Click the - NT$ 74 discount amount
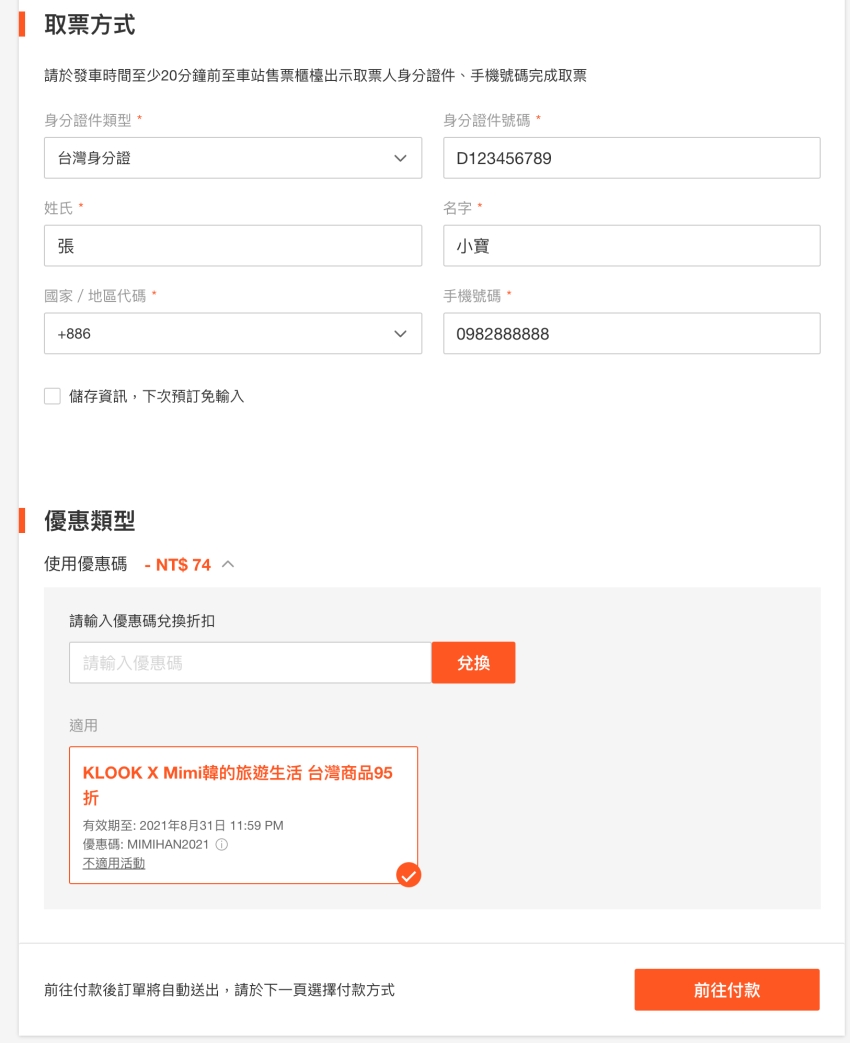This screenshot has width=850, height=1043. coord(178,565)
